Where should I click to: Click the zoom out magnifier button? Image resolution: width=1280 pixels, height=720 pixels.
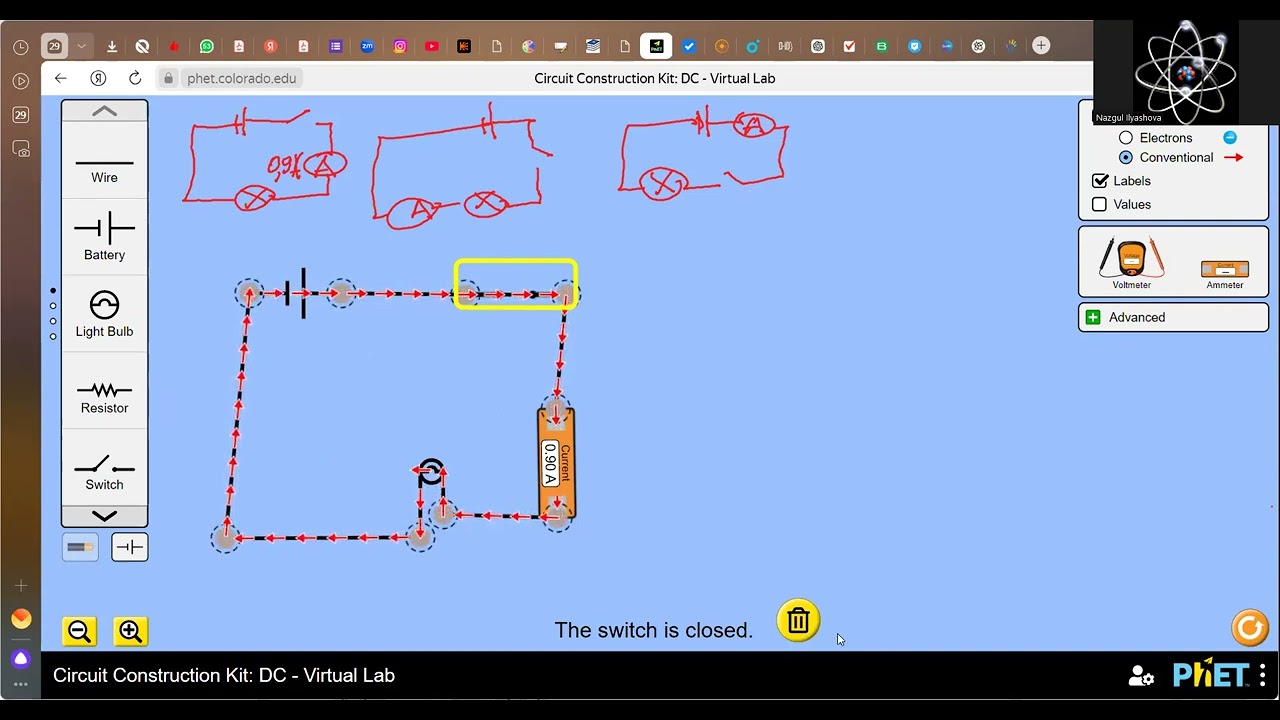click(79, 631)
